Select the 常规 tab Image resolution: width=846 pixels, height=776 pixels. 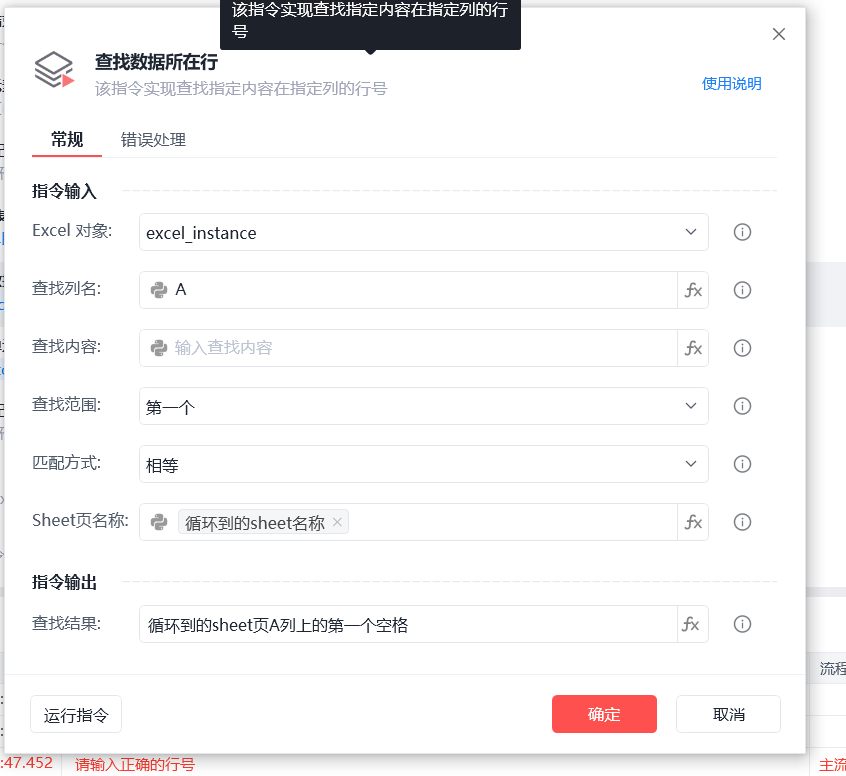(x=67, y=140)
